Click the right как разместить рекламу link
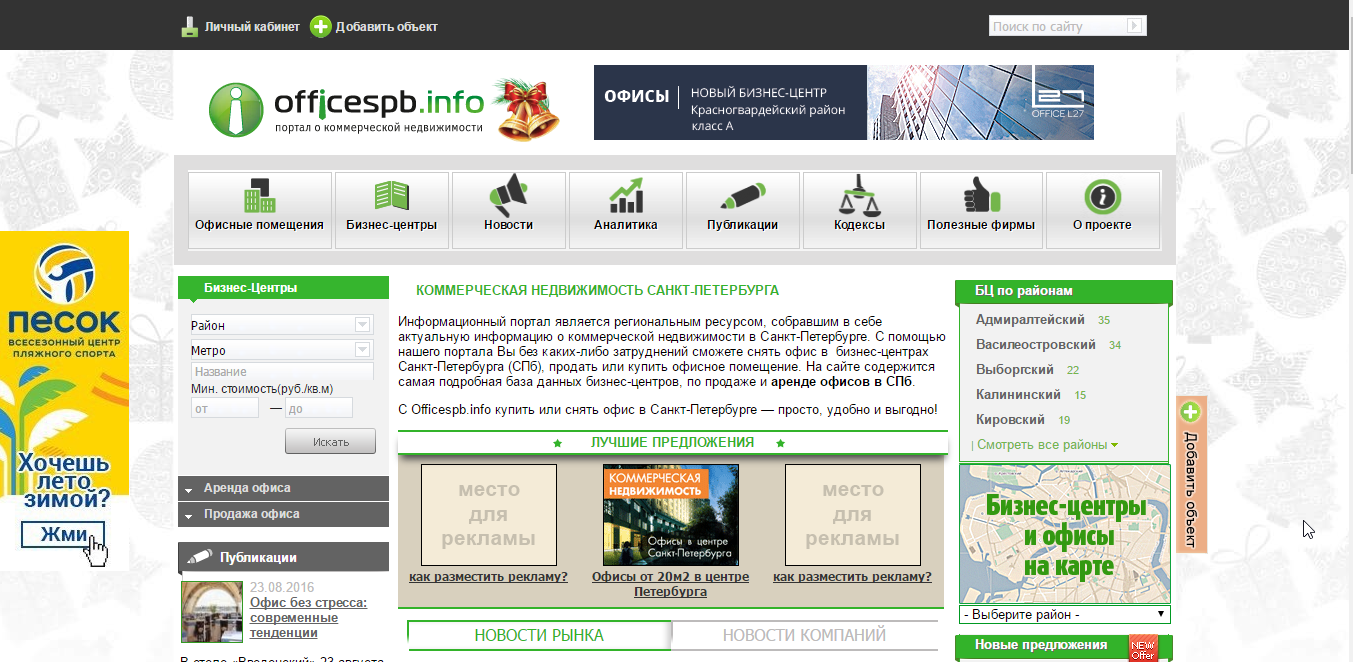1353x662 pixels. [852, 577]
